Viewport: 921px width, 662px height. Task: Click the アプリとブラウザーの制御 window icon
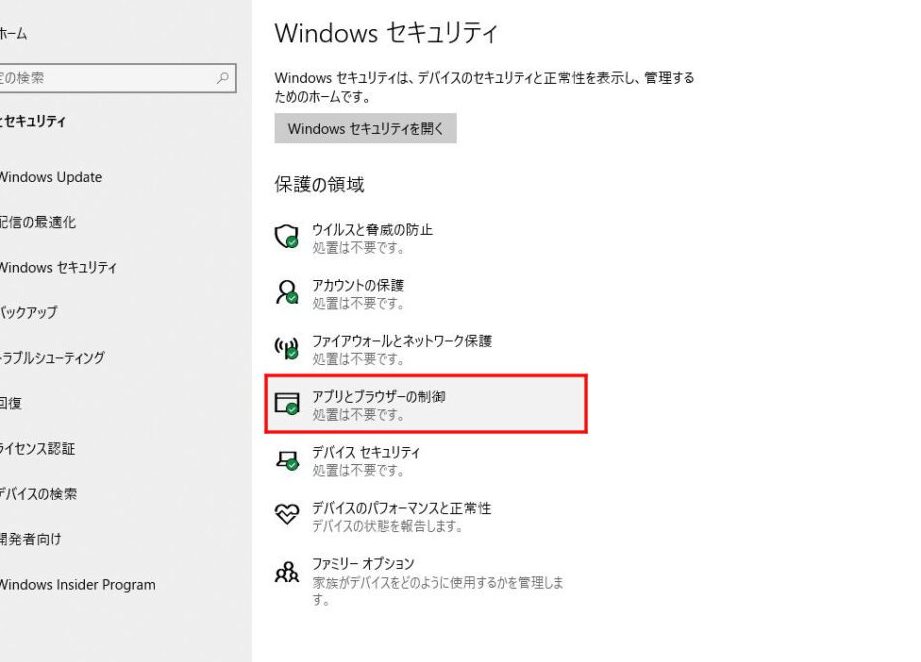pos(287,404)
